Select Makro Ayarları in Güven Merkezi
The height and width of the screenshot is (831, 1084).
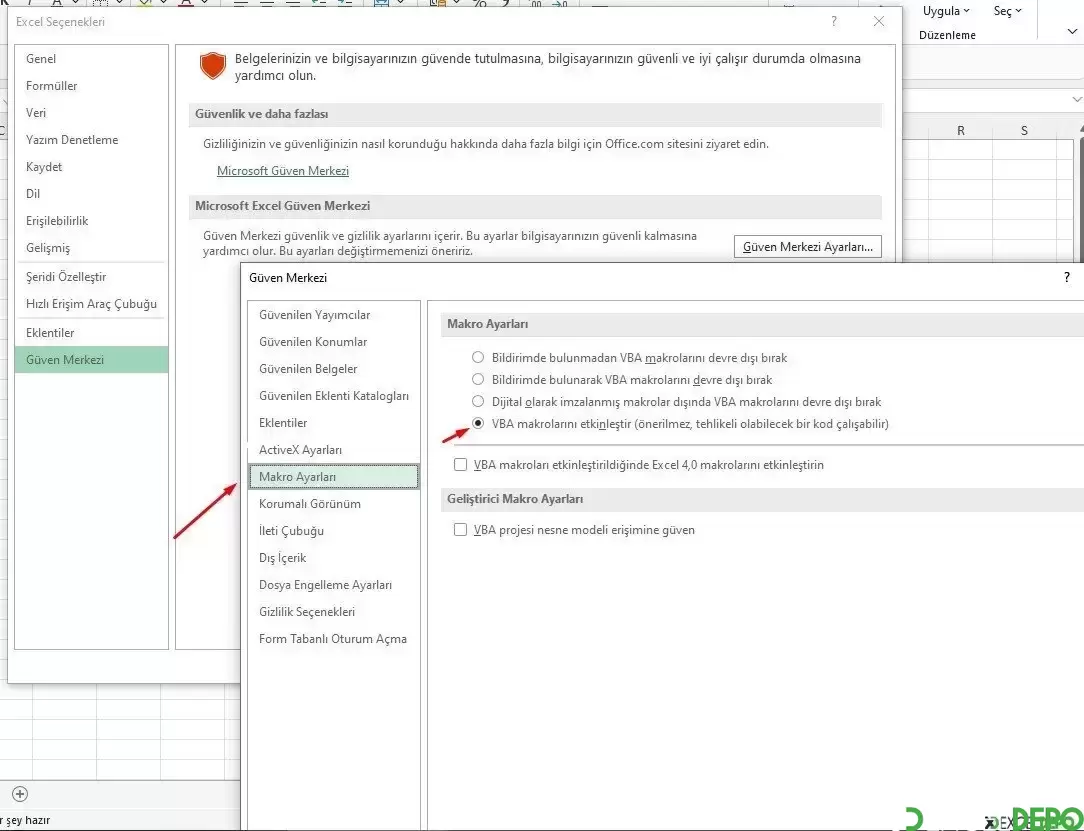pos(333,476)
